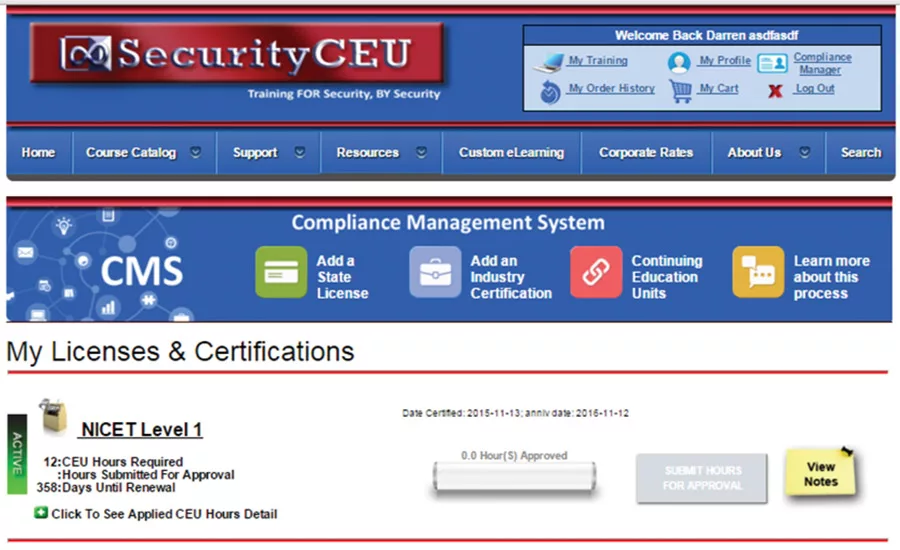This screenshot has height=550, width=900.
Task: Click the Date Certified 2015-11-13 text
Action: click(x=515, y=413)
